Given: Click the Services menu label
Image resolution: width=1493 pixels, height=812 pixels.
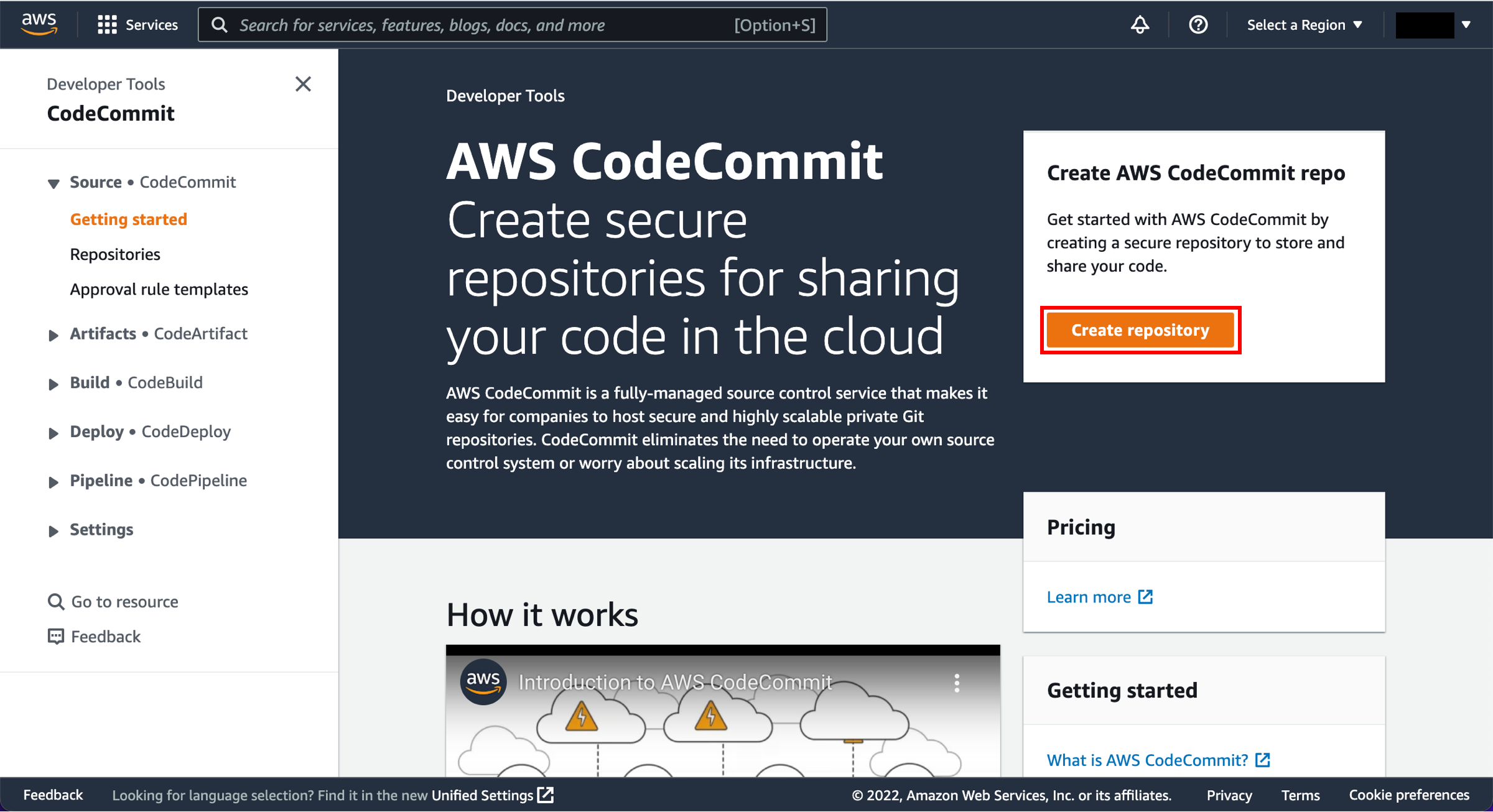Looking at the screenshot, I should pyautogui.click(x=151, y=25).
